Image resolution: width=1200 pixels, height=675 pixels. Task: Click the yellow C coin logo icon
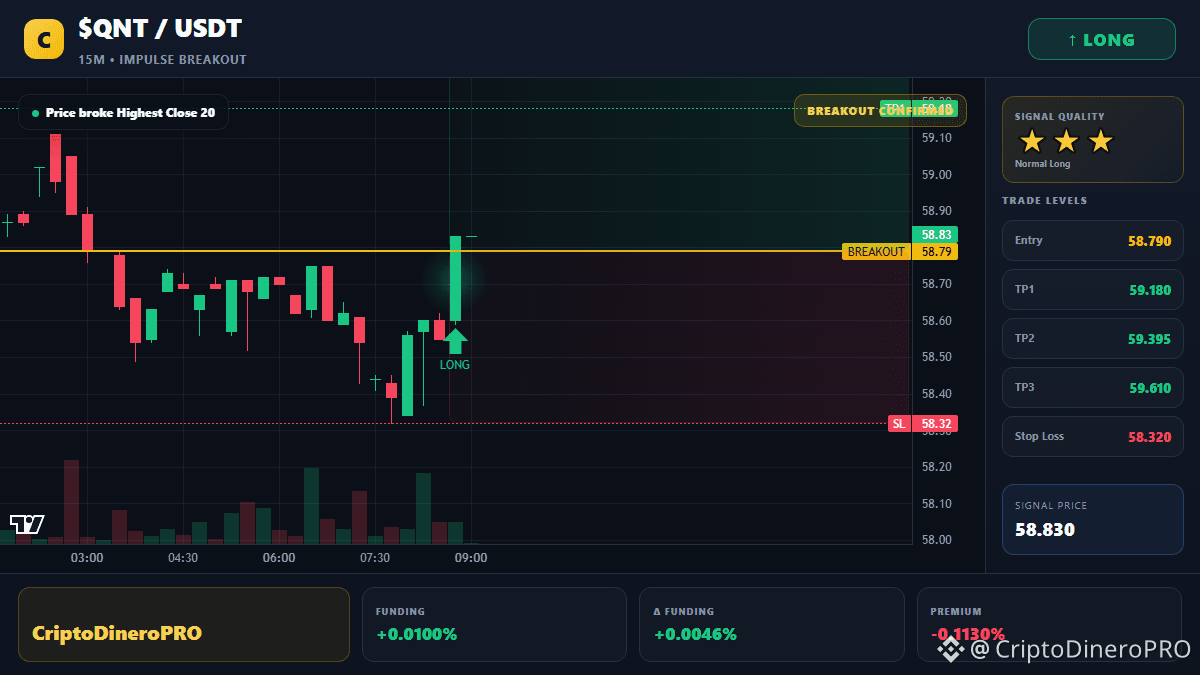[x=44, y=39]
